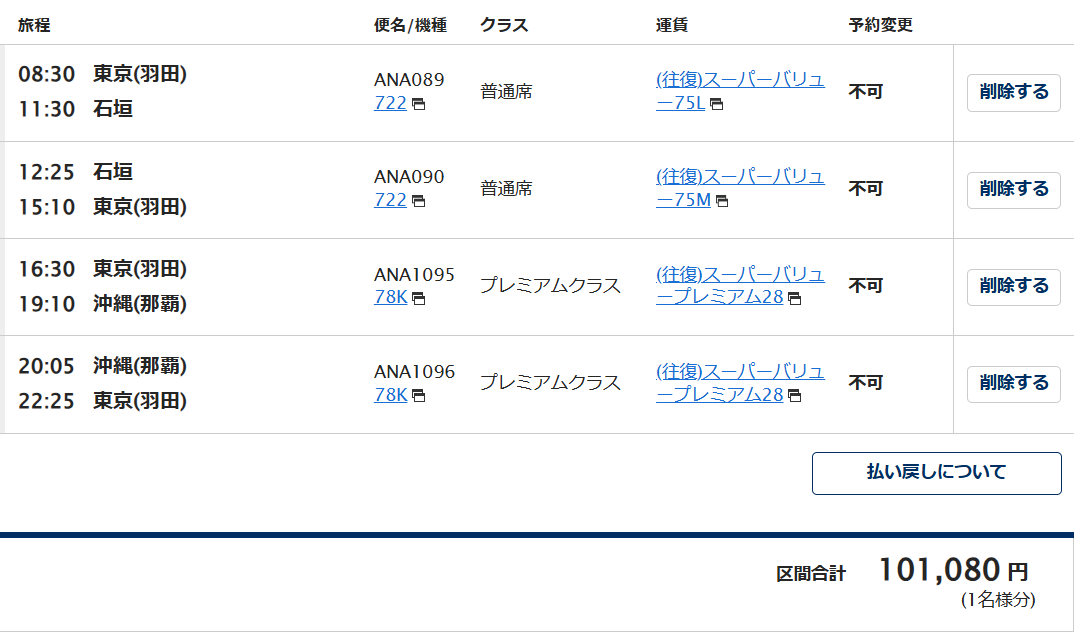Open aircraft type 722 link for ANA089
The height and width of the screenshot is (637, 1089).
tap(390, 103)
